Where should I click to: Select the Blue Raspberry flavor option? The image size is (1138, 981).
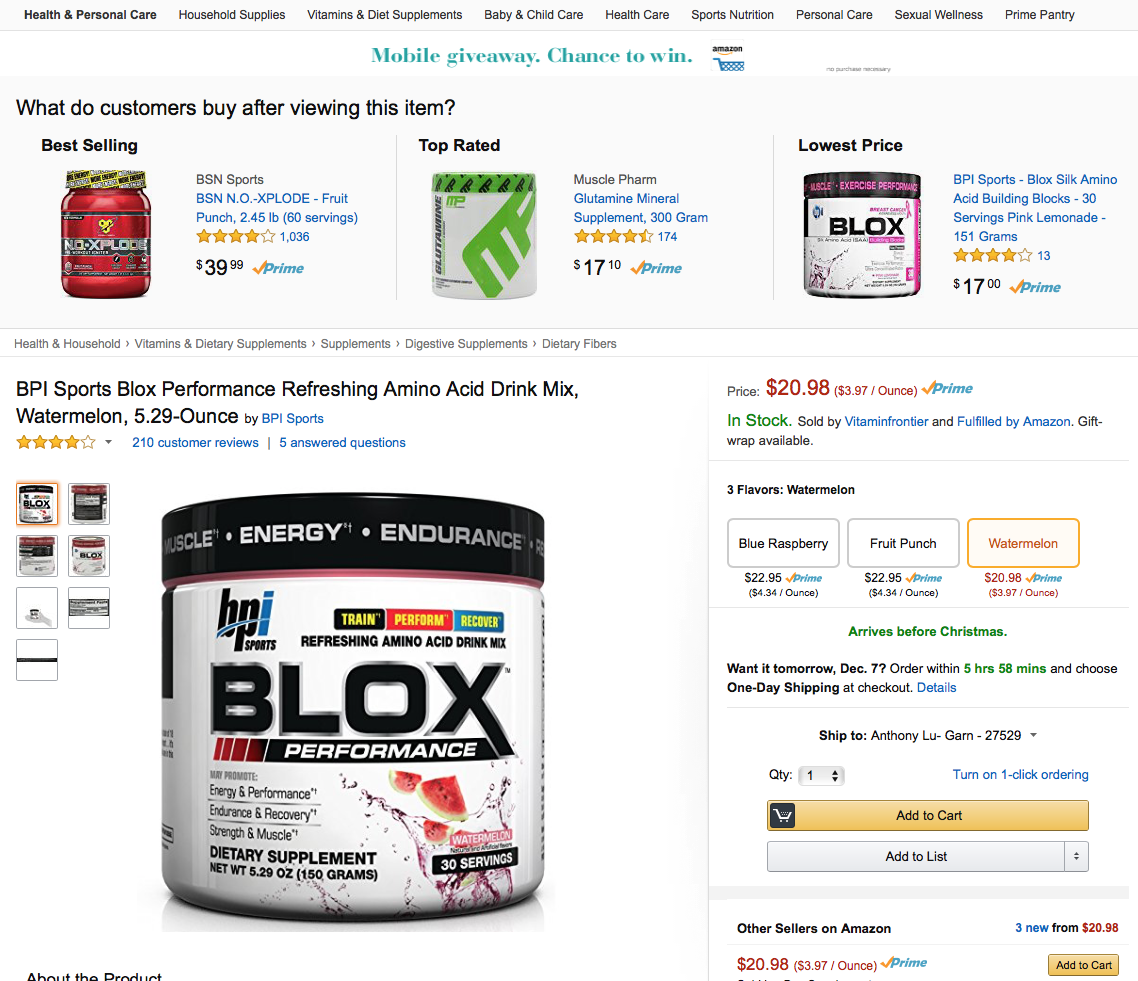pyautogui.click(x=783, y=543)
